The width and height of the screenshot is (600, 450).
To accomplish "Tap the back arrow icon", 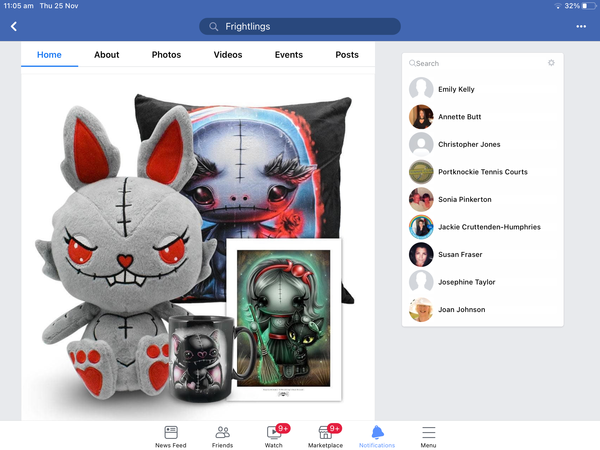I will [x=14, y=26].
